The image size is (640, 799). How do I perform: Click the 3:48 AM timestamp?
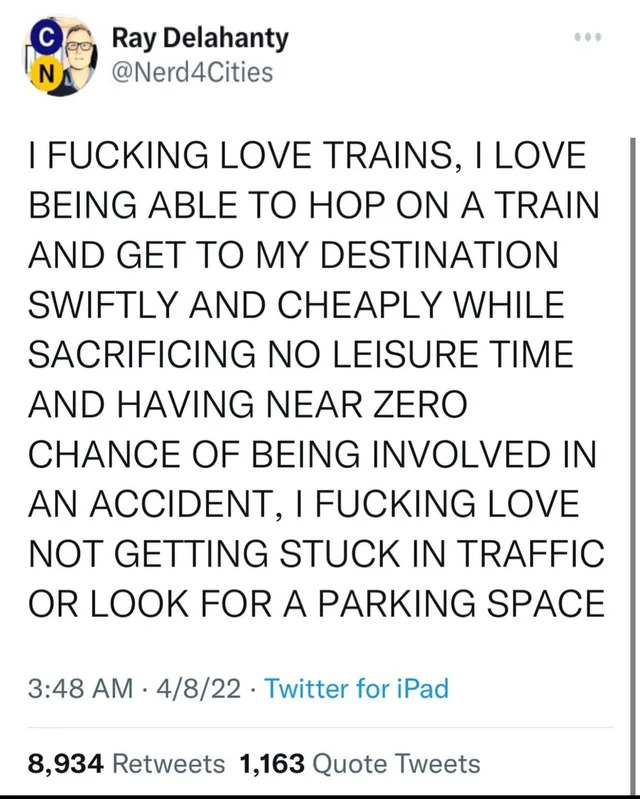(x=81, y=689)
